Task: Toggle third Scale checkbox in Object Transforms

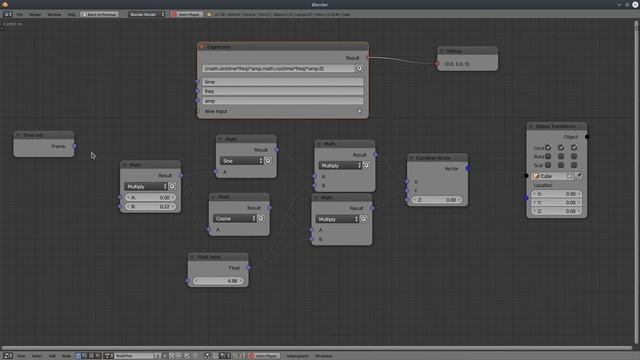Action: point(574,165)
